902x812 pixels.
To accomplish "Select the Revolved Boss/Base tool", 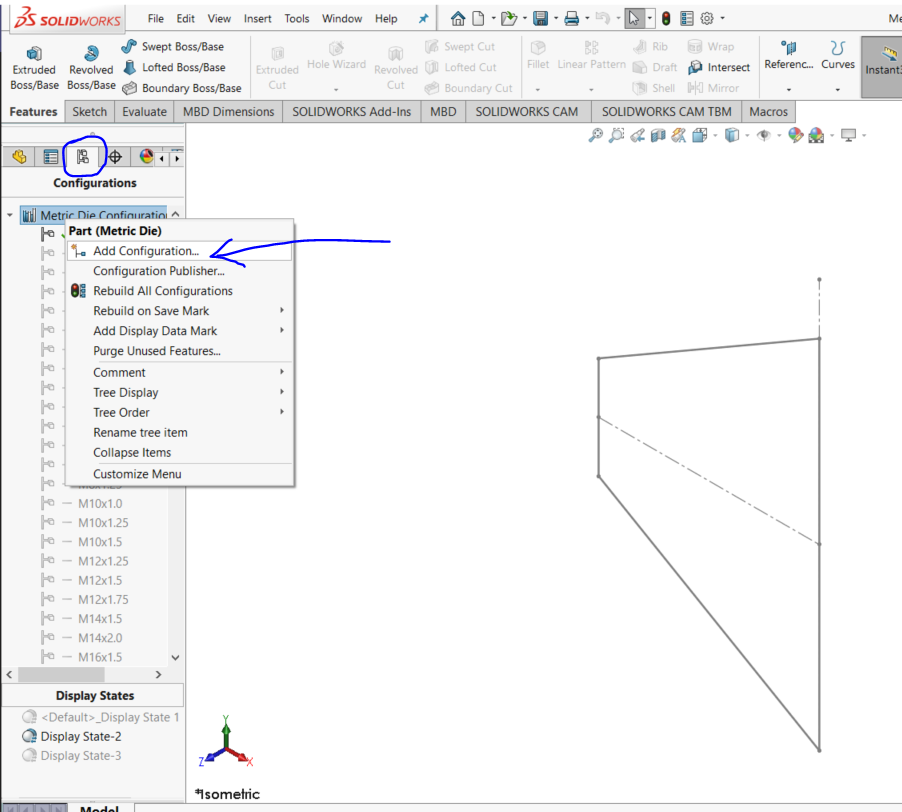I will point(91,68).
